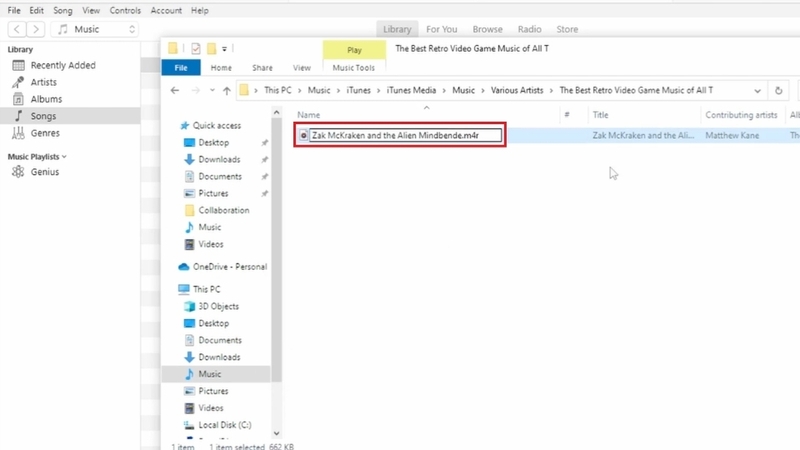The width and height of the screenshot is (800, 450).
Task: Click This PC in address breadcrumb
Action: click(x=278, y=90)
